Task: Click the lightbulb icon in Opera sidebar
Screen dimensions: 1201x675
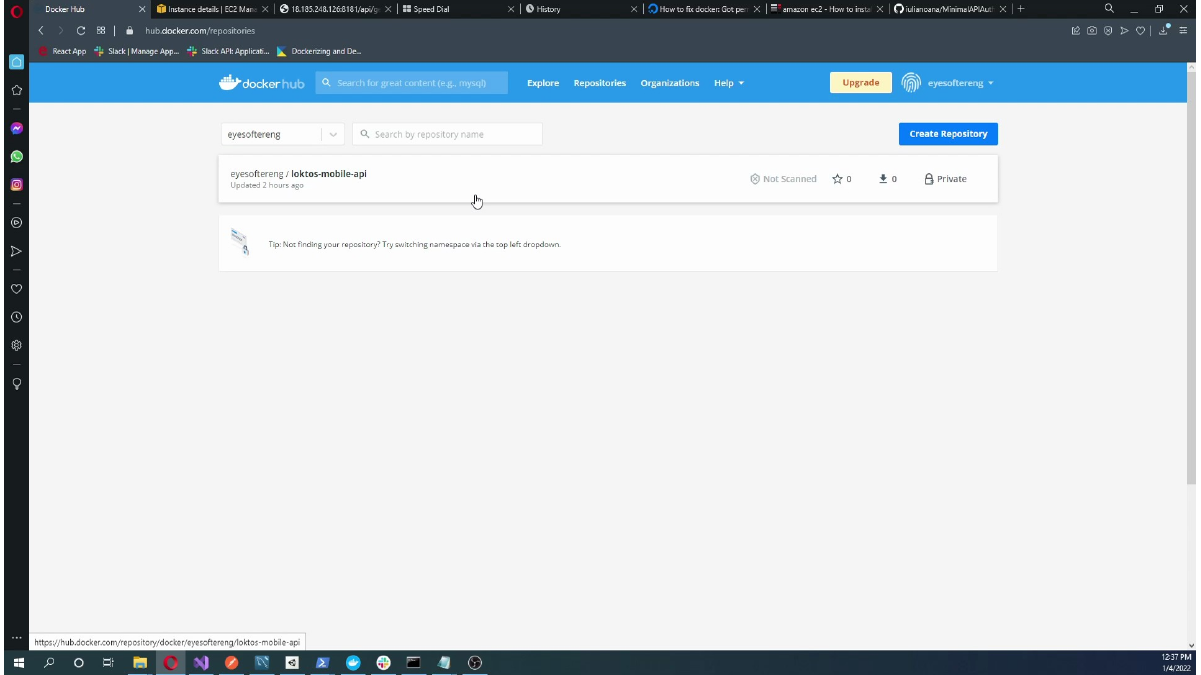Action: pos(16,383)
